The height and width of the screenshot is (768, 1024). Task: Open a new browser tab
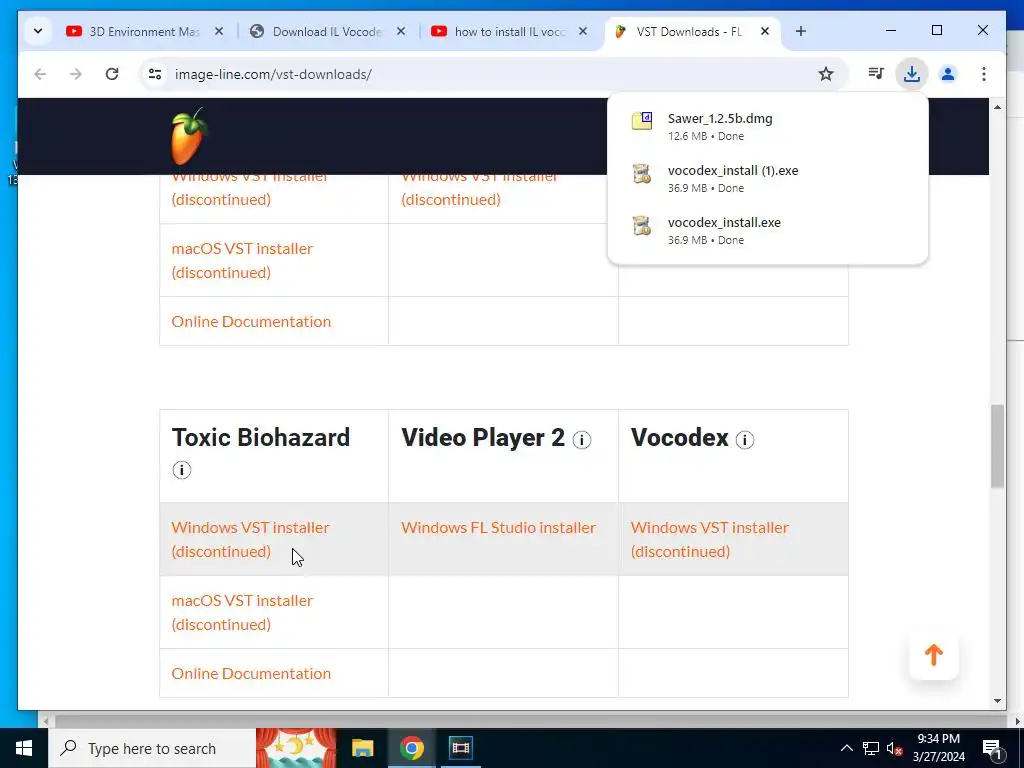801,31
